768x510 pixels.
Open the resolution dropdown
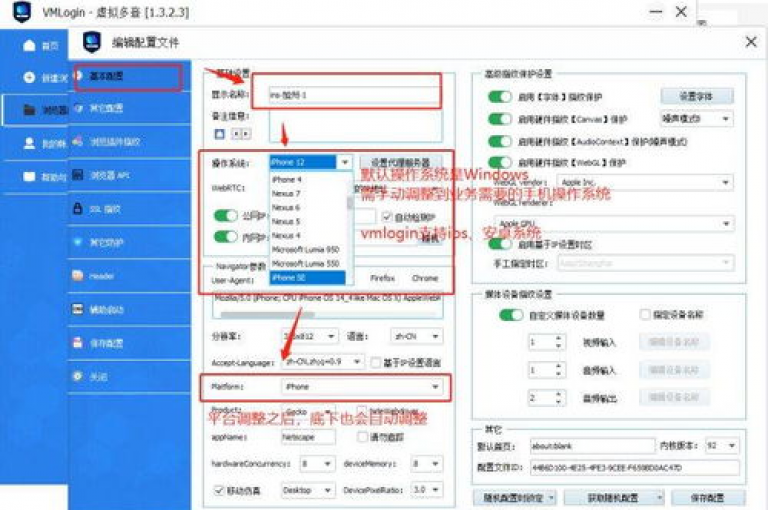click(x=309, y=336)
